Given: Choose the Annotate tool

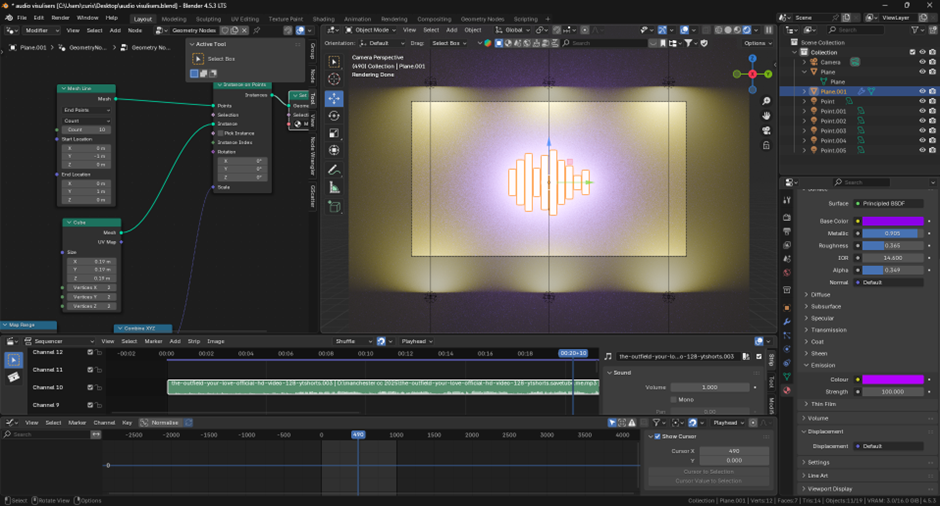Looking at the screenshot, I should [334, 170].
